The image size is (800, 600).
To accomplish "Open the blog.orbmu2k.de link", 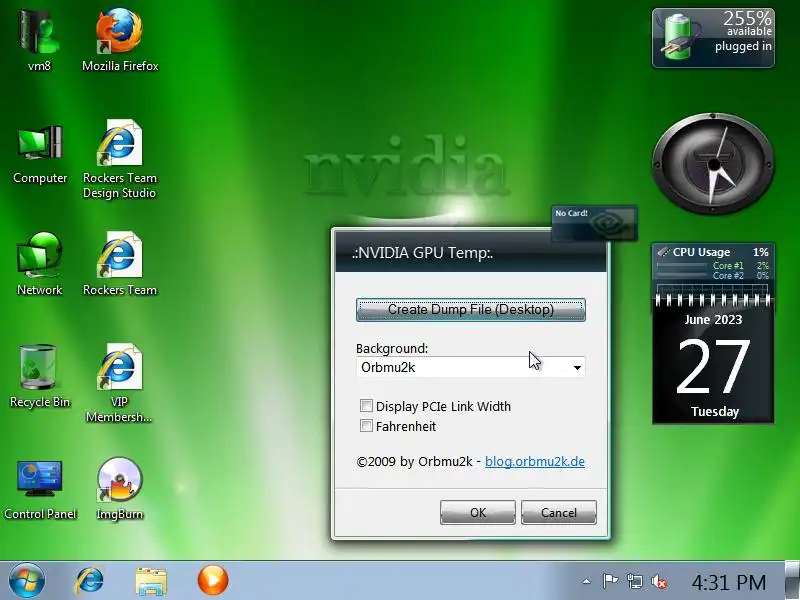I will [535, 461].
